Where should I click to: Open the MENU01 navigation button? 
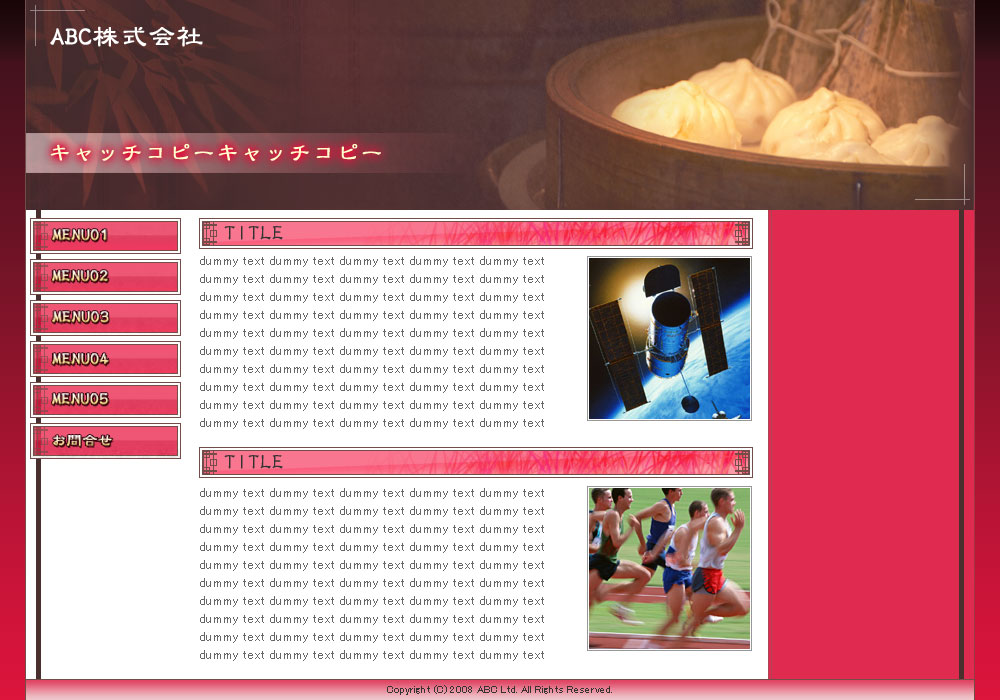(x=106, y=236)
